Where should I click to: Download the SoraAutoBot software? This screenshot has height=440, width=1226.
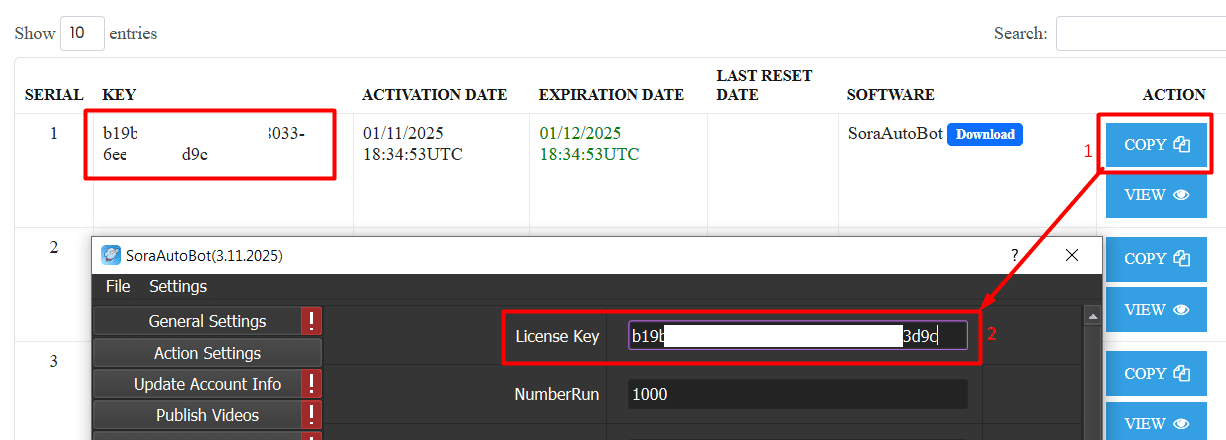click(x=985, y=134)
